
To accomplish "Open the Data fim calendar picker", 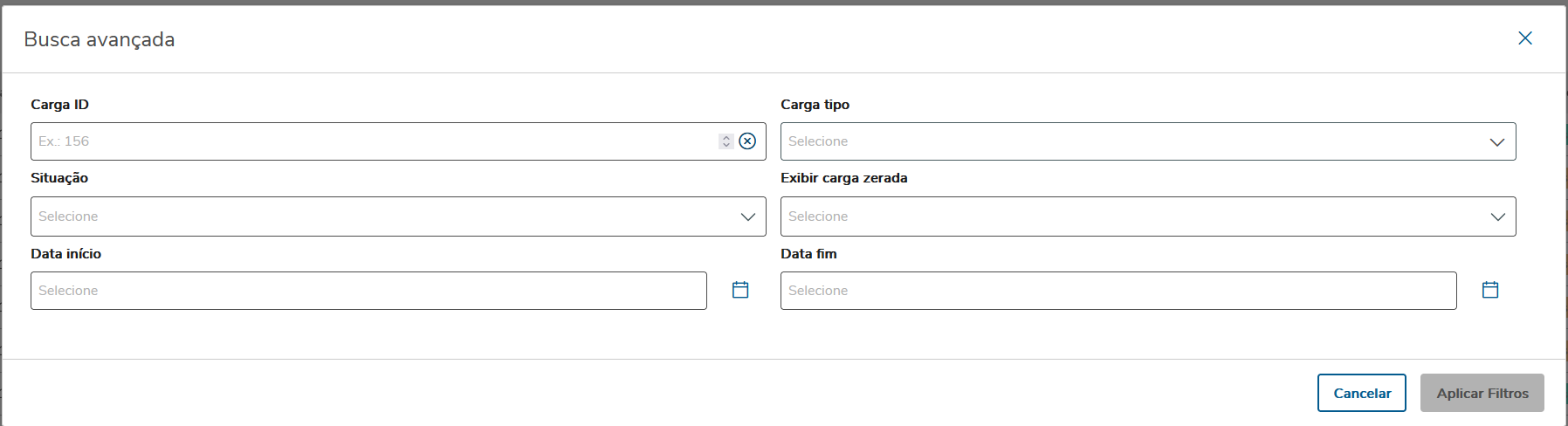I will (x=1490, y=290).
